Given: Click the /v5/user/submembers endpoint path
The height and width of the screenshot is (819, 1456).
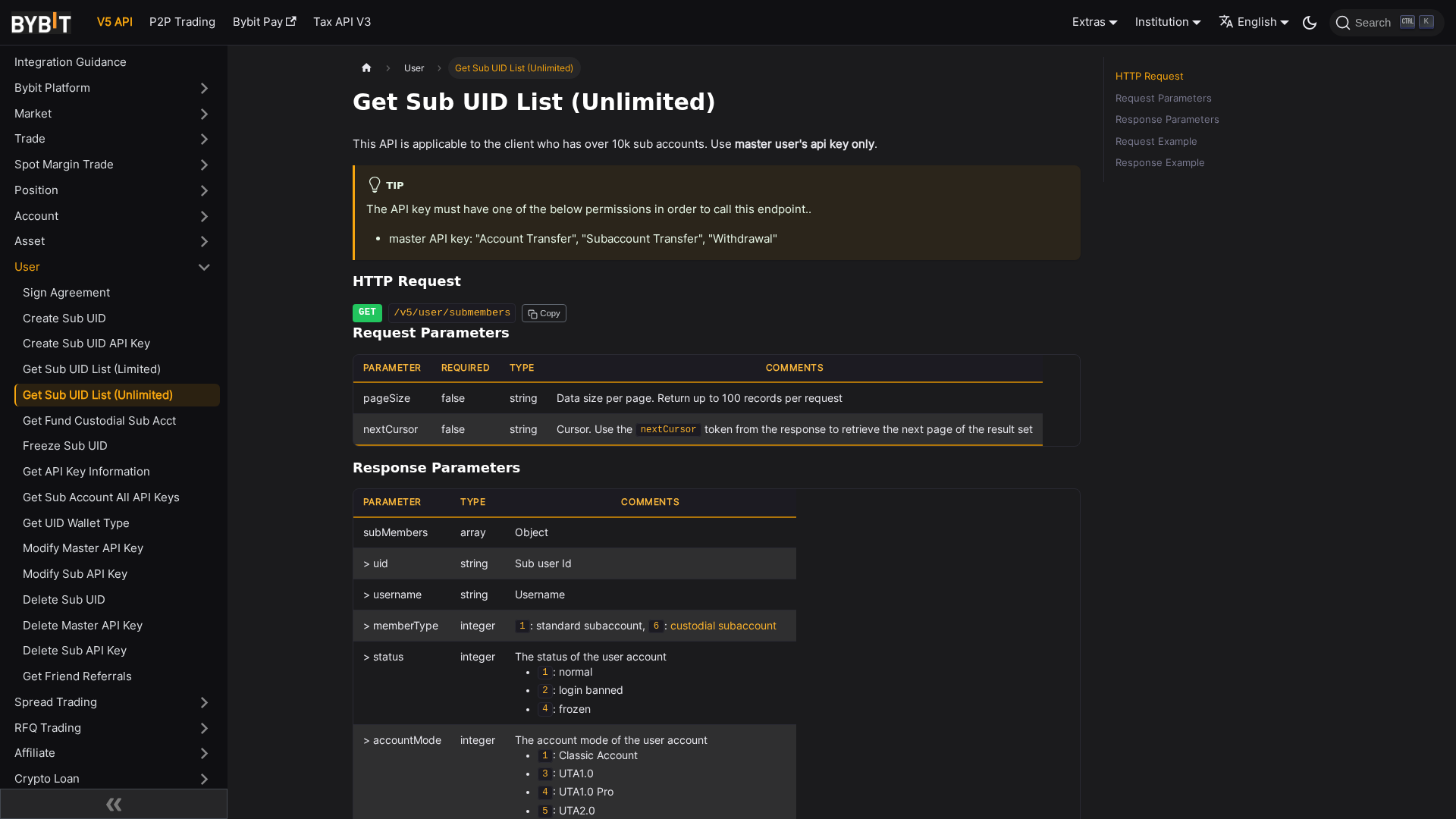Looking at the screenshot, I should click(x=452, y=313).
